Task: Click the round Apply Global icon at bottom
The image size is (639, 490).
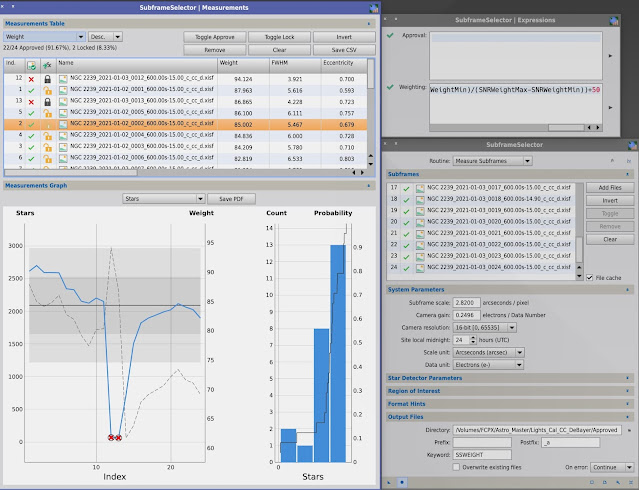Action: 402,482
